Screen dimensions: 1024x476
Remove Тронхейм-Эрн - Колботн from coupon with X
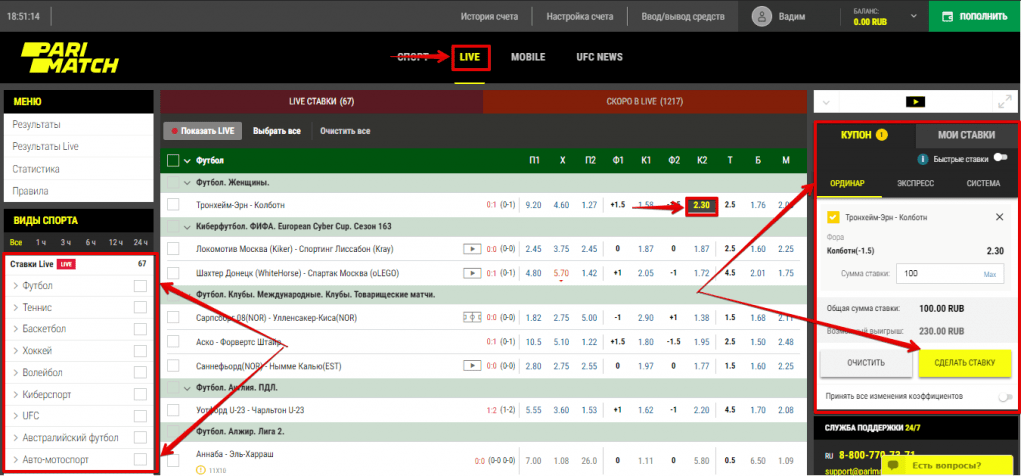click(x=999, y=217)
